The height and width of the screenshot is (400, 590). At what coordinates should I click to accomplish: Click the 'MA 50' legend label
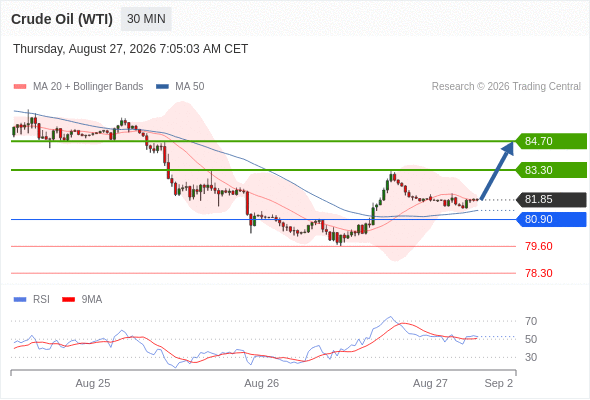[190, 87]
